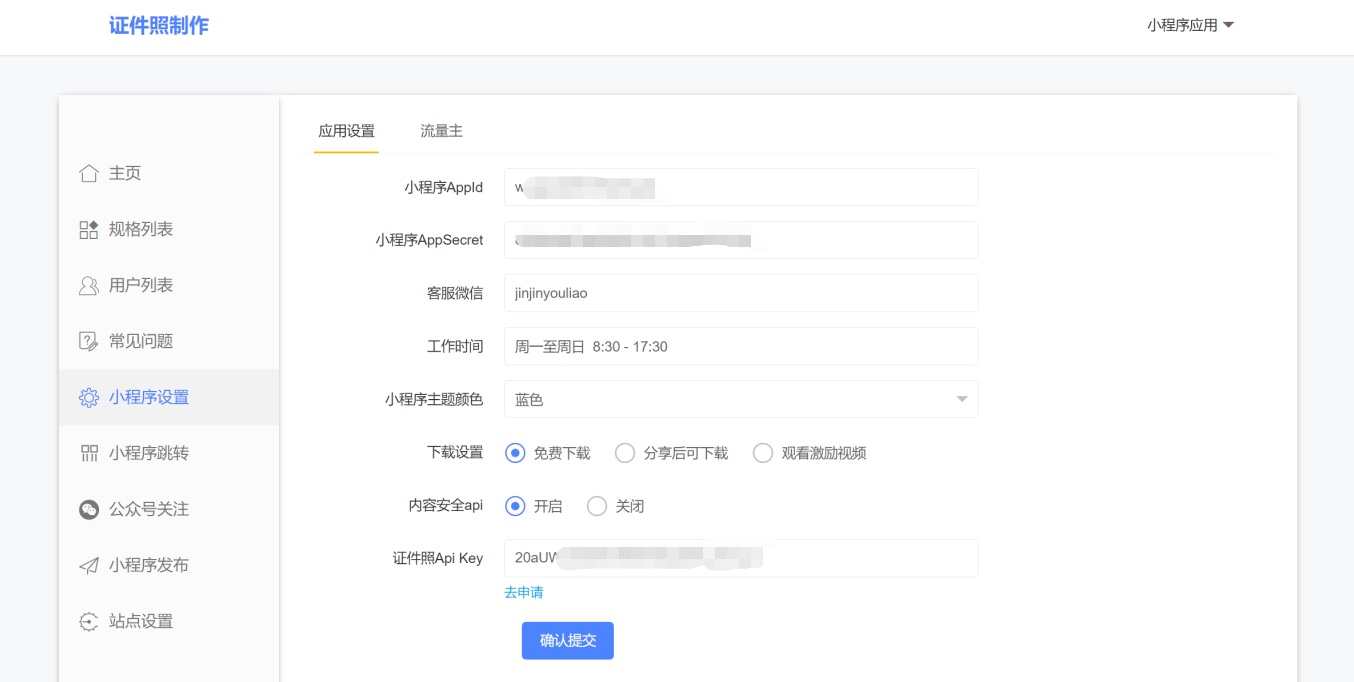Click the grid icon beside 规格列表
This screenshot has width=1354, height=682.
(x=88, y=229)
